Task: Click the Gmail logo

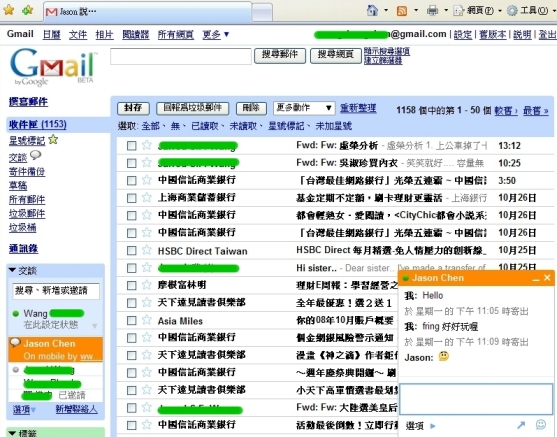Action: pos(53,67)
